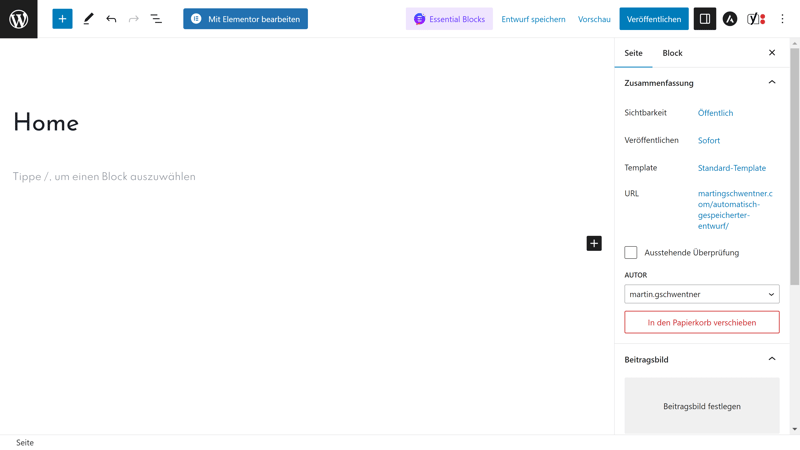Image resolution: width=800 pixels, height=450 pixels.
Task: Open the Standard-Template link
Action: point(732,168)
